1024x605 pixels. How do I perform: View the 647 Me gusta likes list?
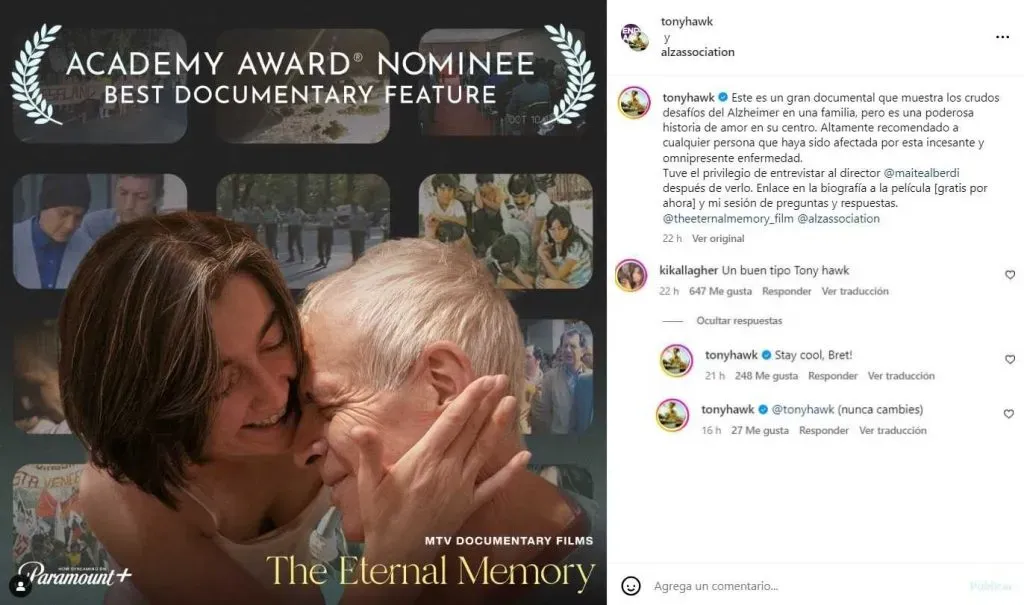[720, 291]
